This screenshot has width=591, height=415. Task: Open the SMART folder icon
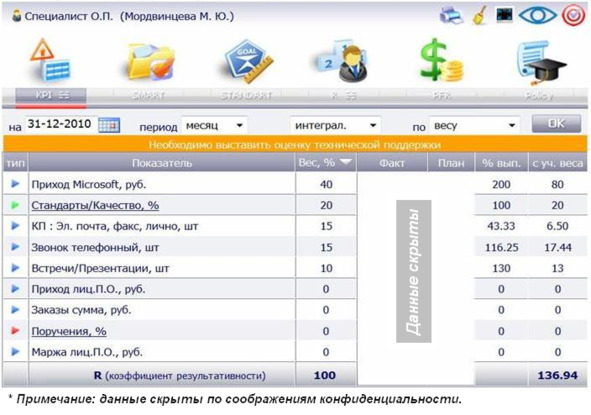[x=150, y=61]
